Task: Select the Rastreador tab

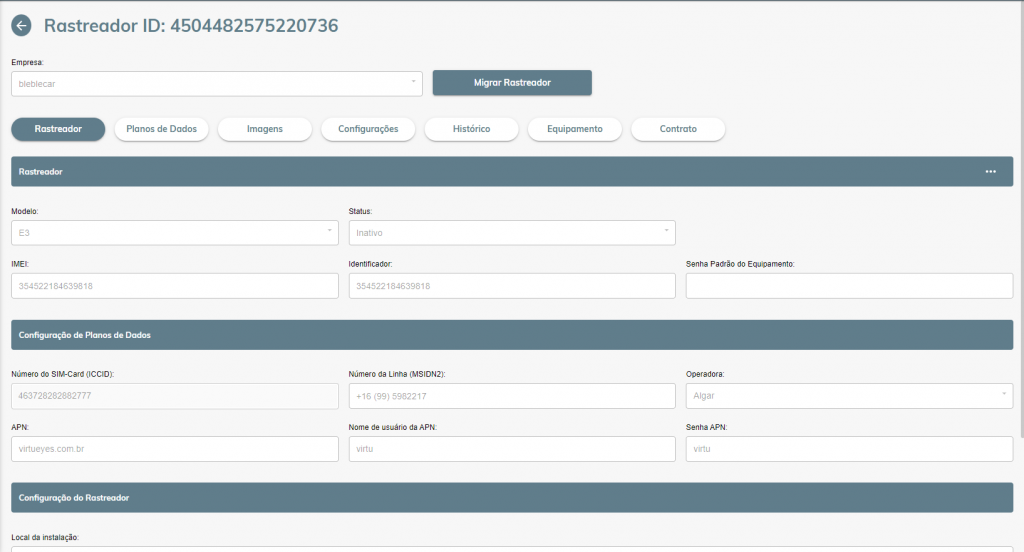Action: [x=58, y=129]
